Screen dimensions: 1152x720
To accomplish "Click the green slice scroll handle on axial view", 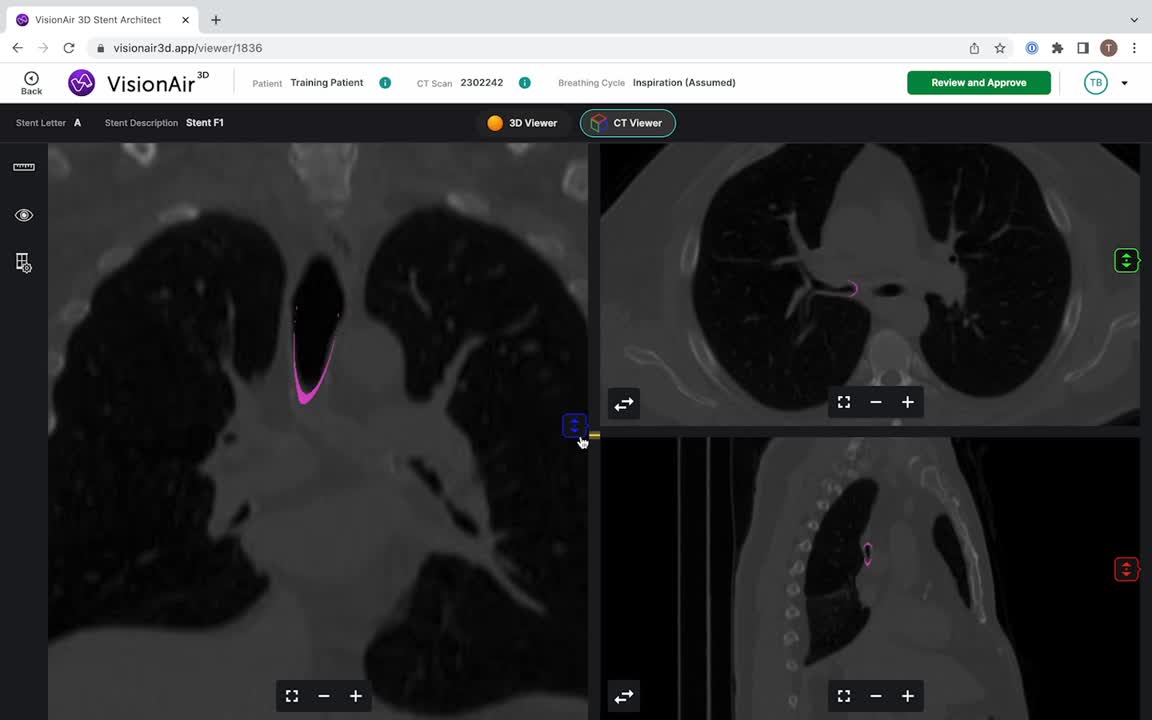I will [x=1126, y=260].
